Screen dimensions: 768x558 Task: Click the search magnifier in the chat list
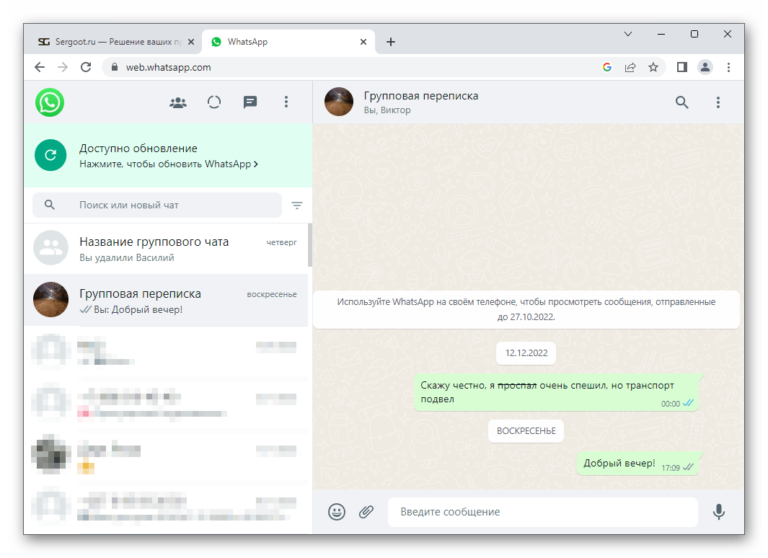(x=49, y=205)
